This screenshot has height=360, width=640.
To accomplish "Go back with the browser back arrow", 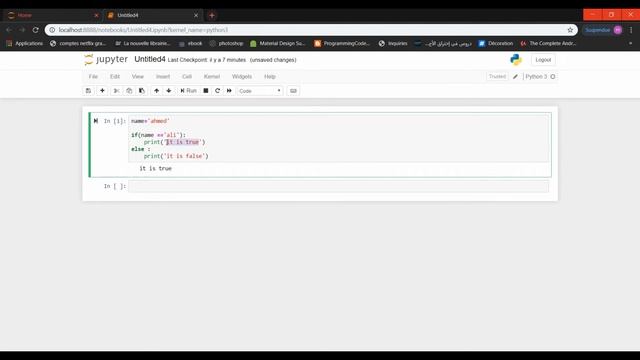I will pos(9,30).
